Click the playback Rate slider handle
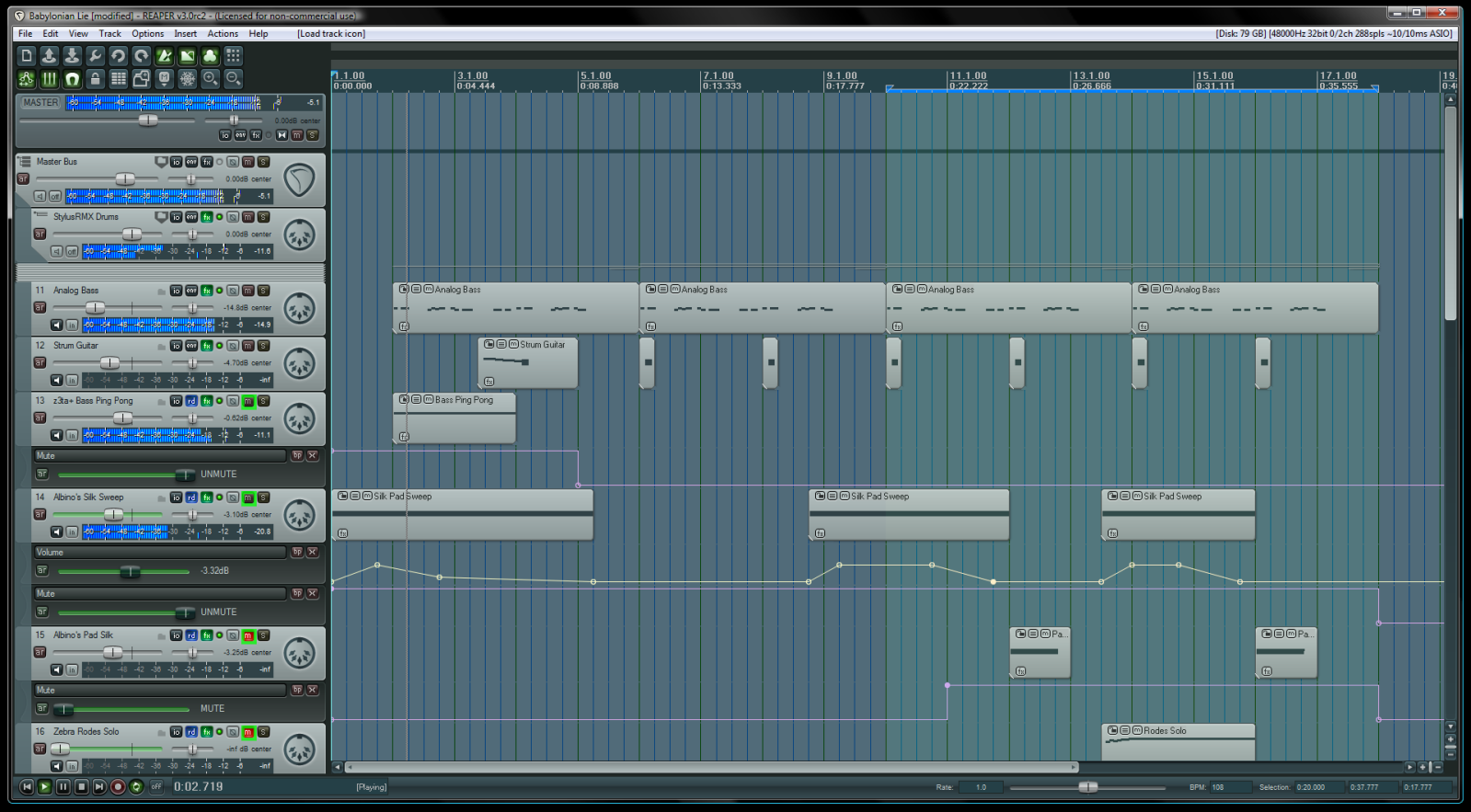This screenshot has height=812, width=1471. click(1087, 787)
